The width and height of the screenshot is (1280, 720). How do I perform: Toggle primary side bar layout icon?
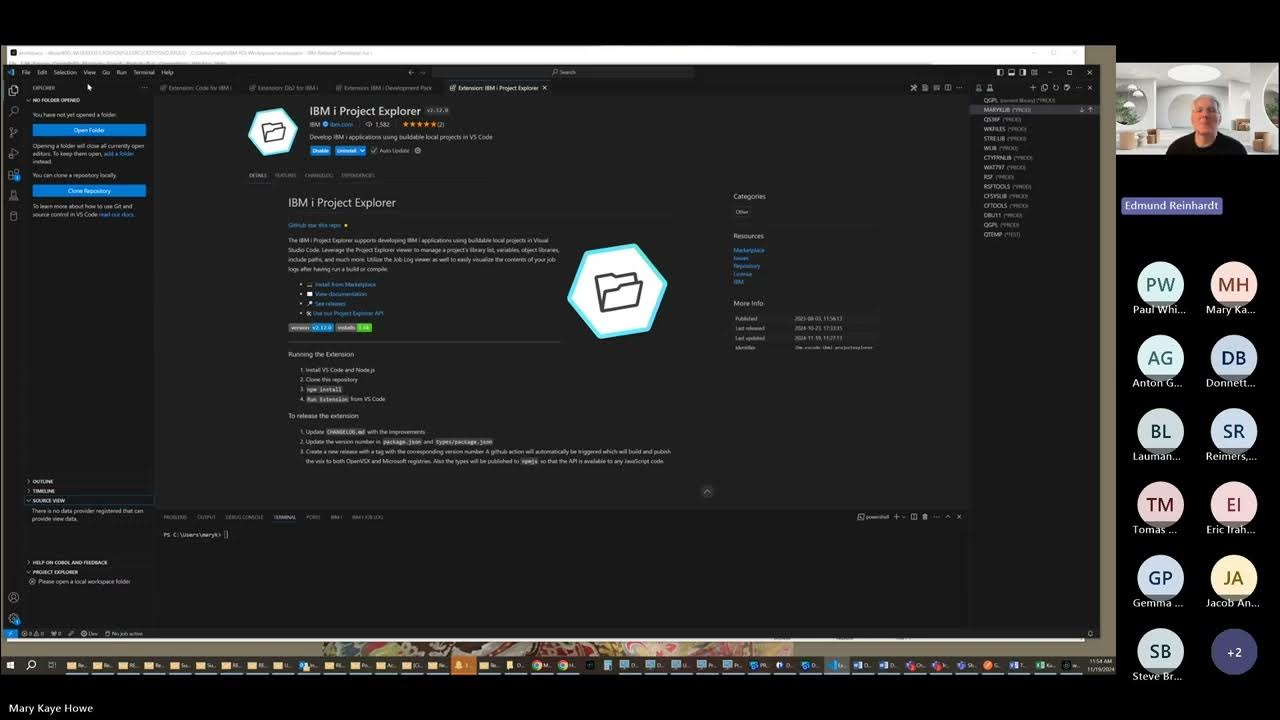(x=999, y=72)
